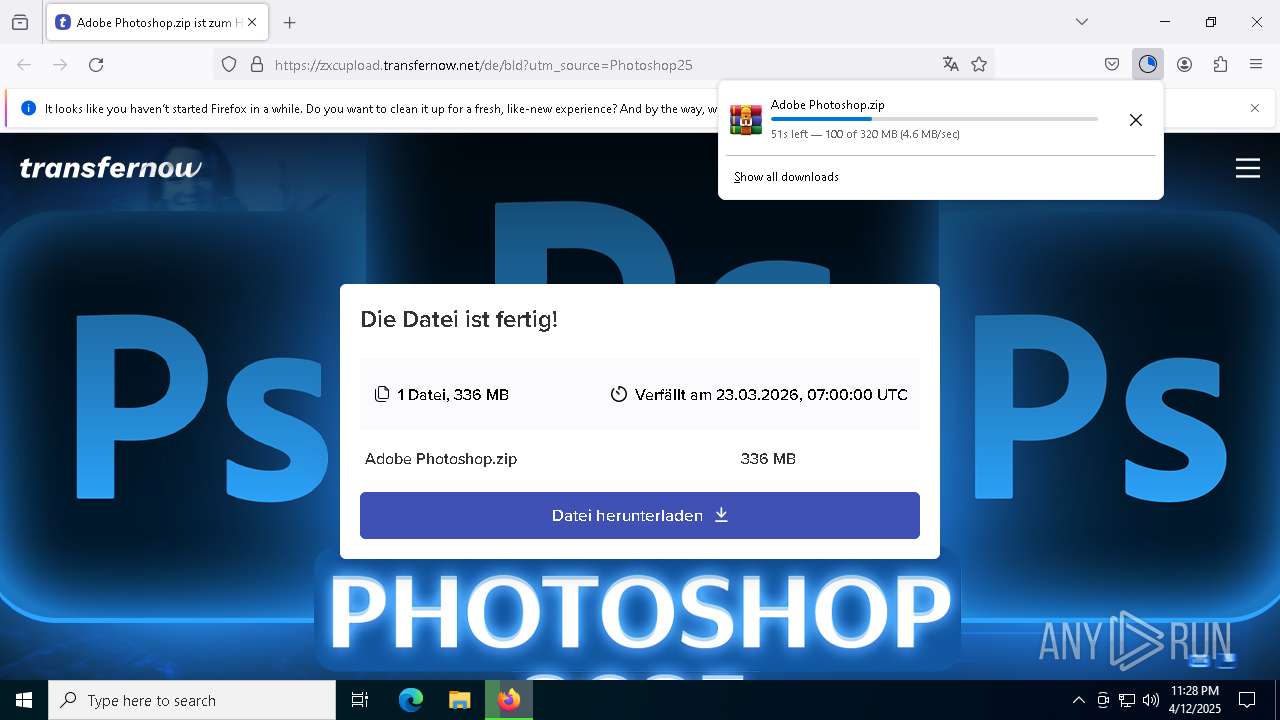The image size is (1280, 720).
Task: Click the files copy icon beside 1 Datei
Action: coord(382,394)
